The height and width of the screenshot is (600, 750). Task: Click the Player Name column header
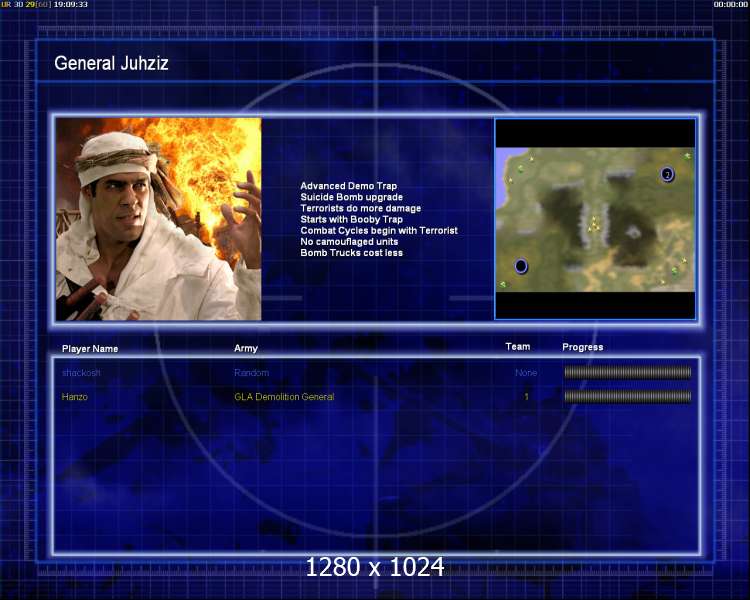(x=90, y=349)
